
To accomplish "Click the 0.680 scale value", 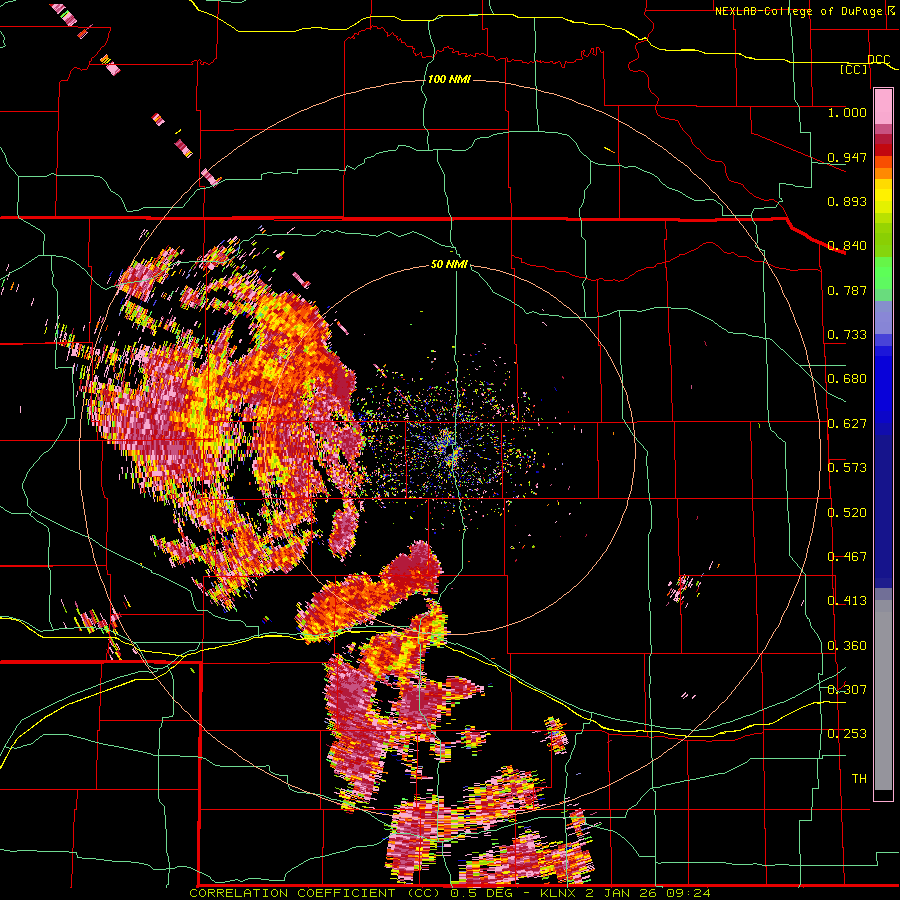I will [847, 379].
